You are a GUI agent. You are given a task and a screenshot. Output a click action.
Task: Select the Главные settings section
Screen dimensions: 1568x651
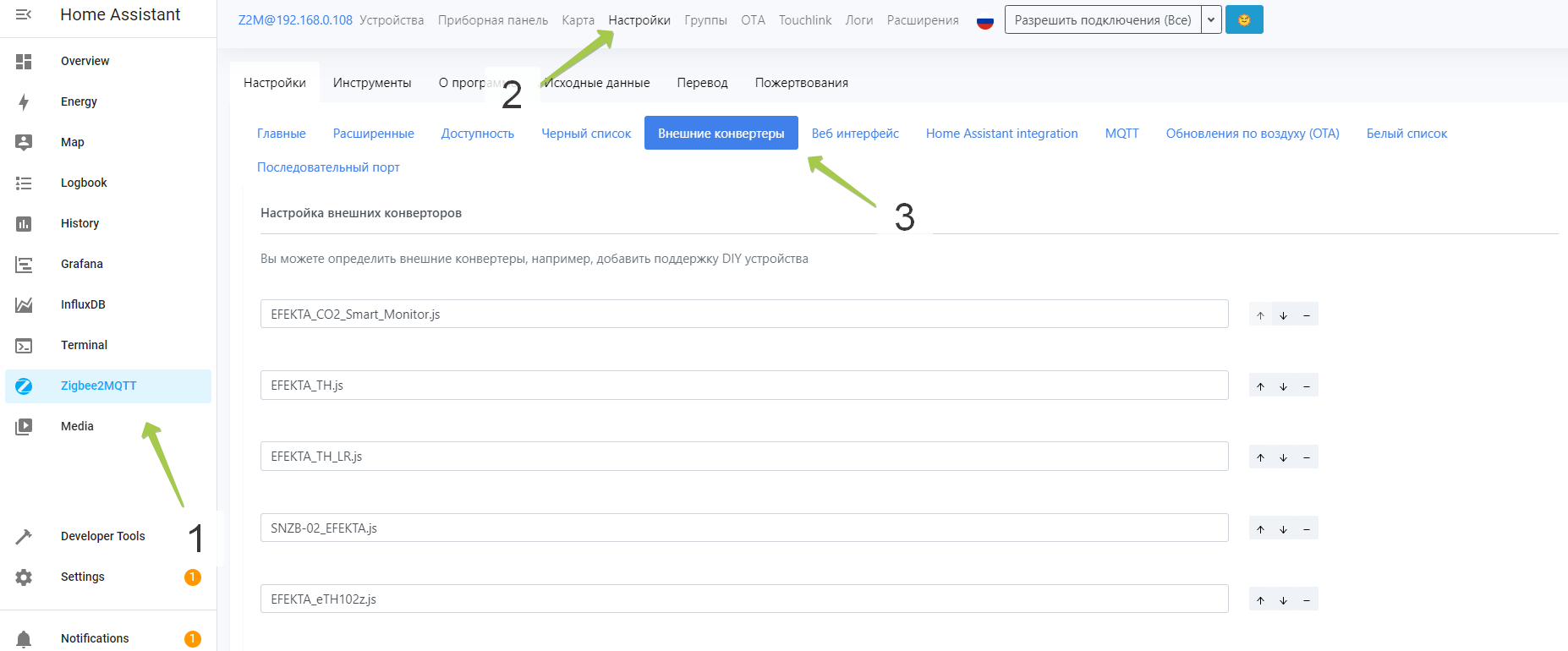pyautogui.click(x=282, y=134)
